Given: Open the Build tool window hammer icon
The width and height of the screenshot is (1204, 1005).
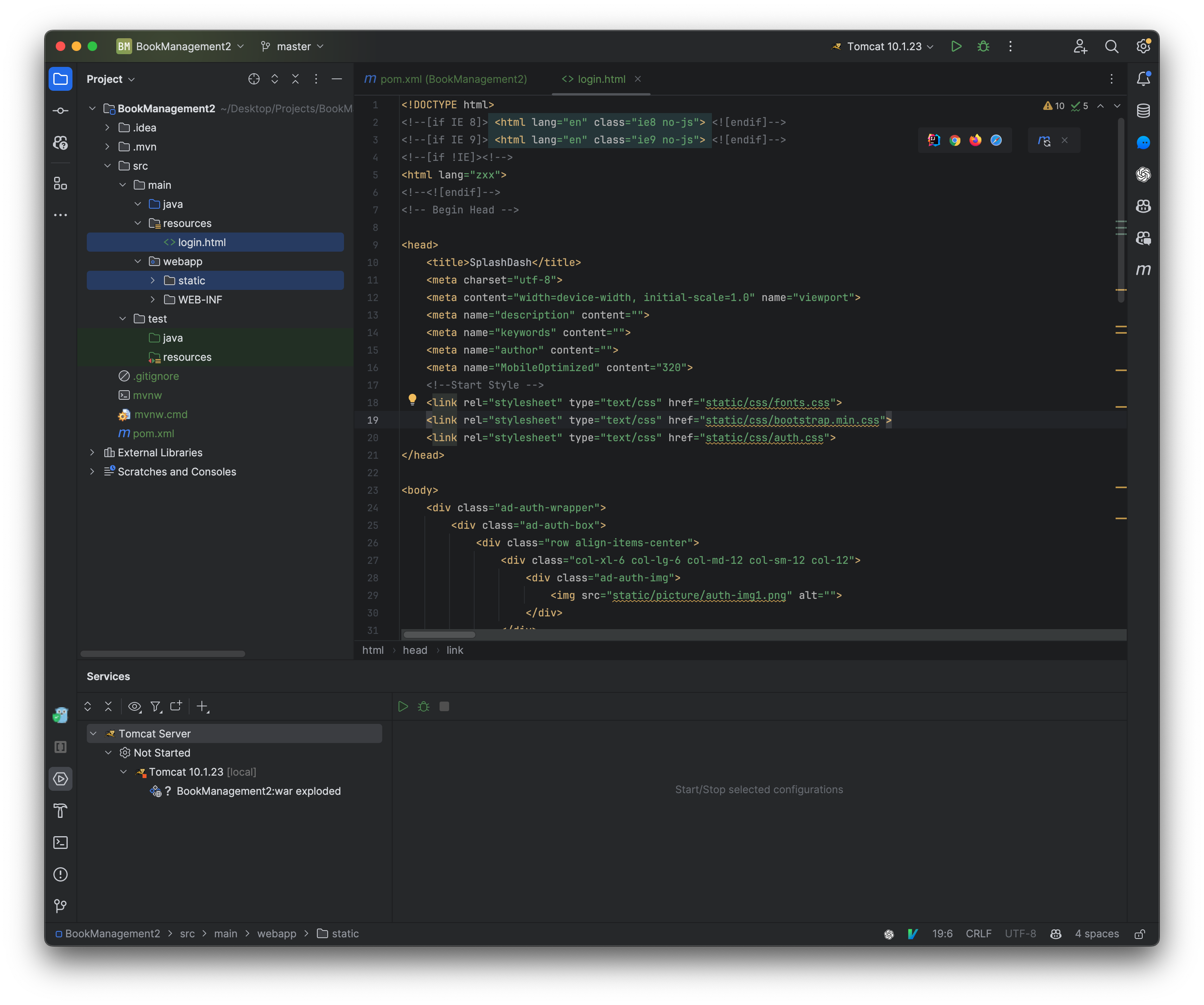Looking at the screenshot, I should pos(61,811).
